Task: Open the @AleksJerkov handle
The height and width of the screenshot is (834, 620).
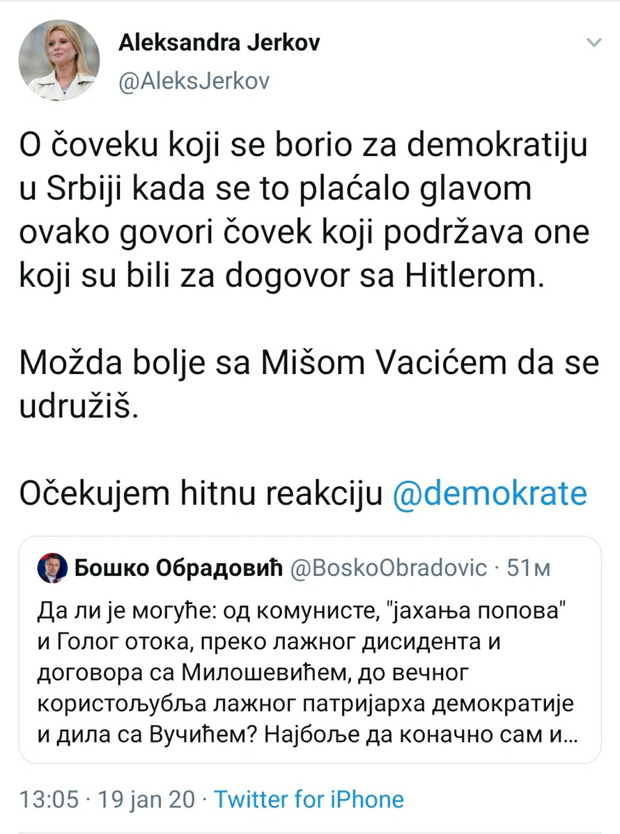Action: [x=194, y=81]
